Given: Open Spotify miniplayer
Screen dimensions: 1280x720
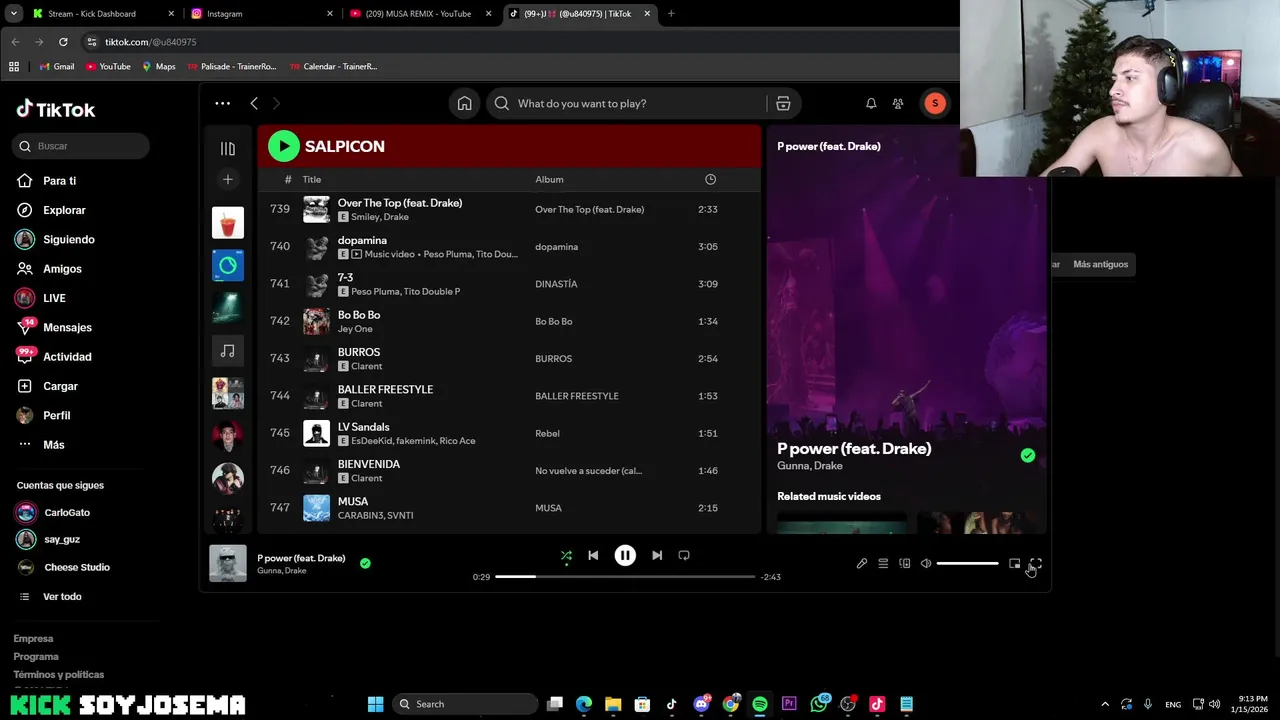Looking at the screenshot, I should pyautogui.click(x=1014, y=564).
